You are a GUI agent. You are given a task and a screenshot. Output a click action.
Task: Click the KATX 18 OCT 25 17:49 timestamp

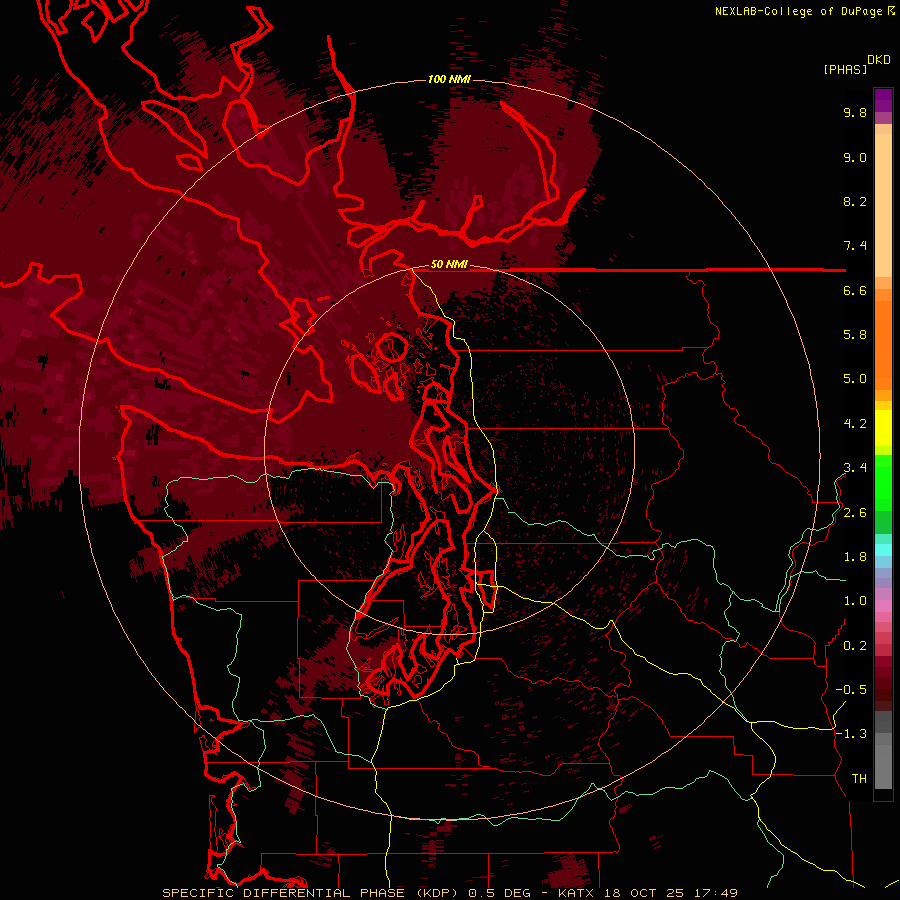click(x=647, y=893)
